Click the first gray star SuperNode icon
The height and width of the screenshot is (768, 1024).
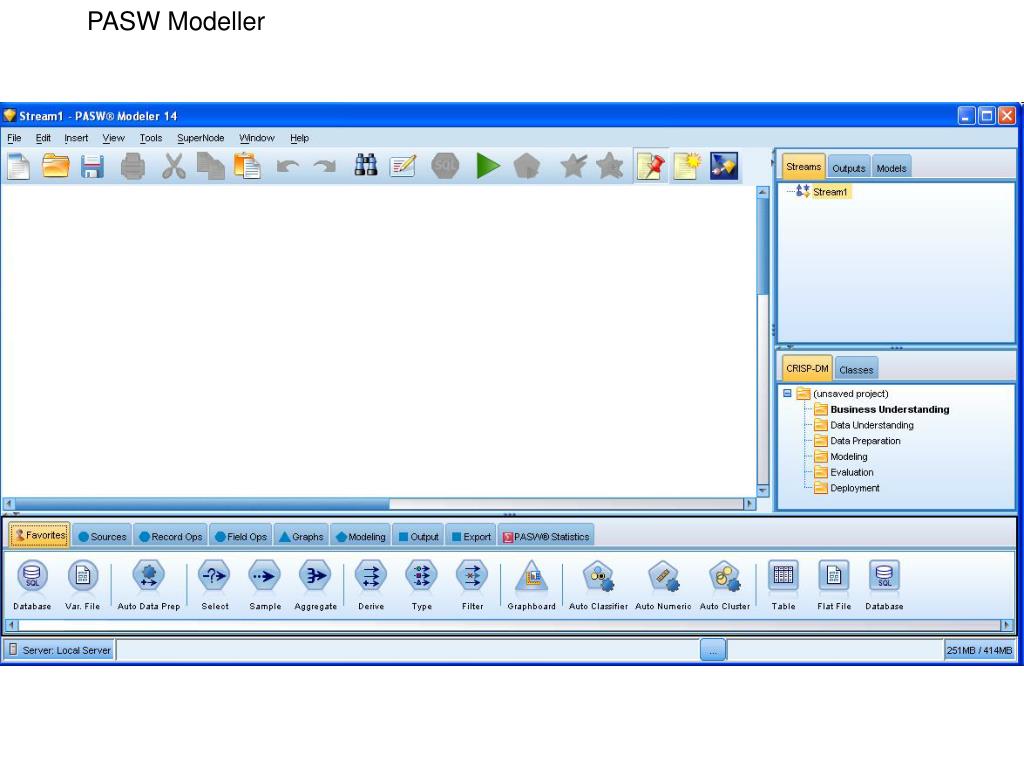tap(573, 166)
